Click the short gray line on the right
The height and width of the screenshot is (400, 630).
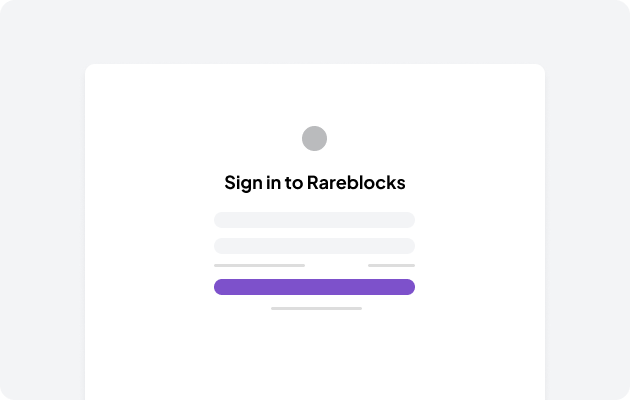391,265
